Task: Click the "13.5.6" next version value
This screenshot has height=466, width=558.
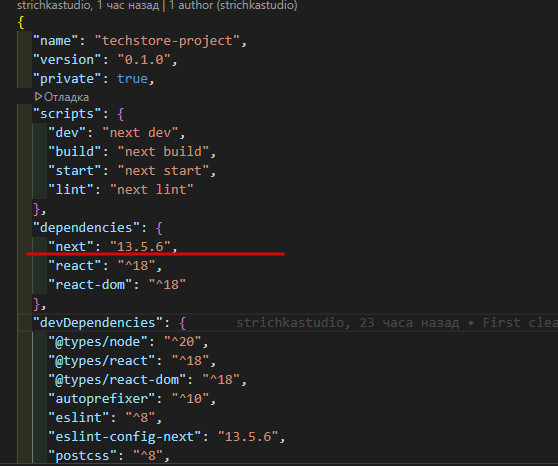Action: [140, 247]
